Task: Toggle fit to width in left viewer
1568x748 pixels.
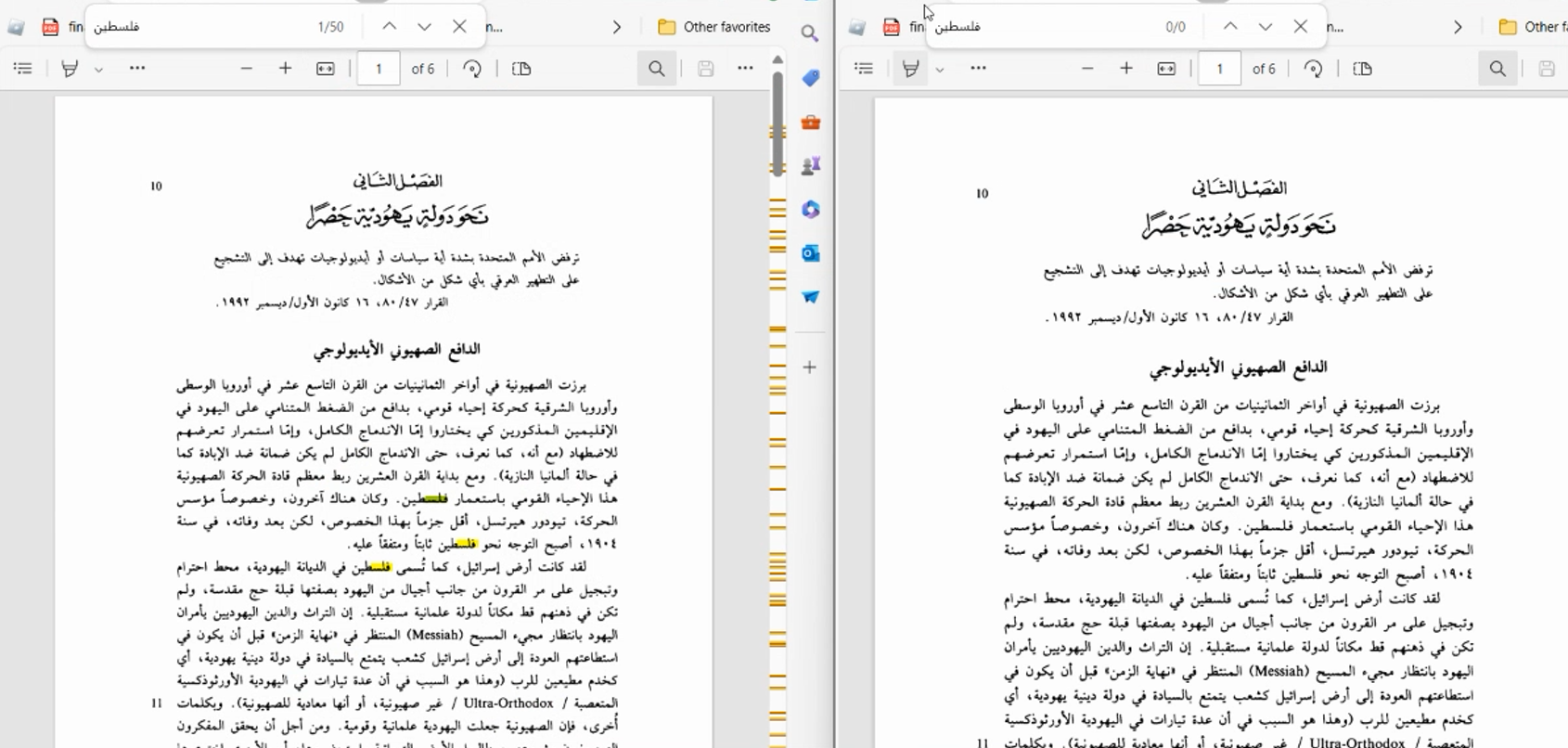Action: coord(326,69)
